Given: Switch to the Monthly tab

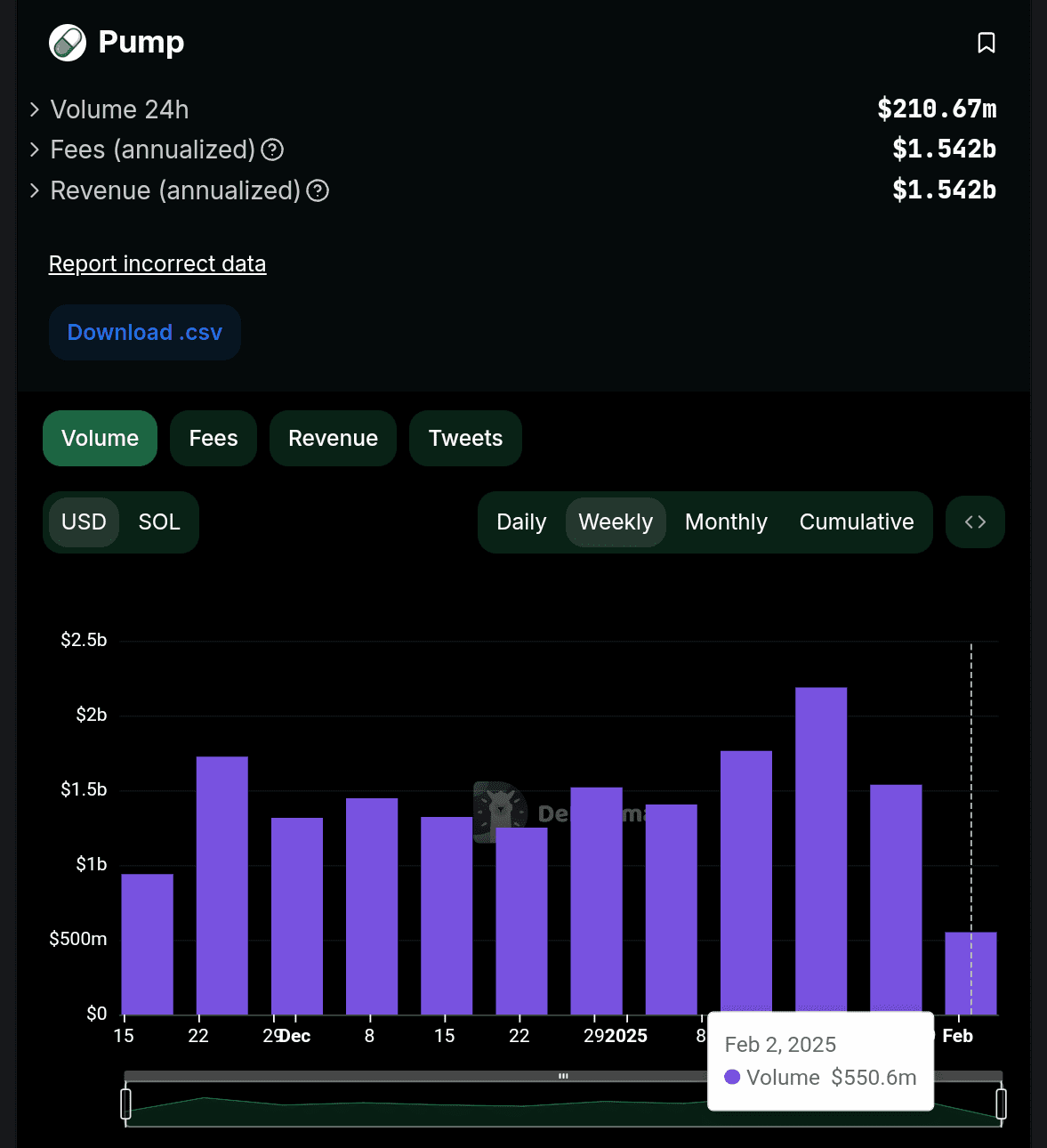Looking at the screenshot, I should tap(725, 521).
